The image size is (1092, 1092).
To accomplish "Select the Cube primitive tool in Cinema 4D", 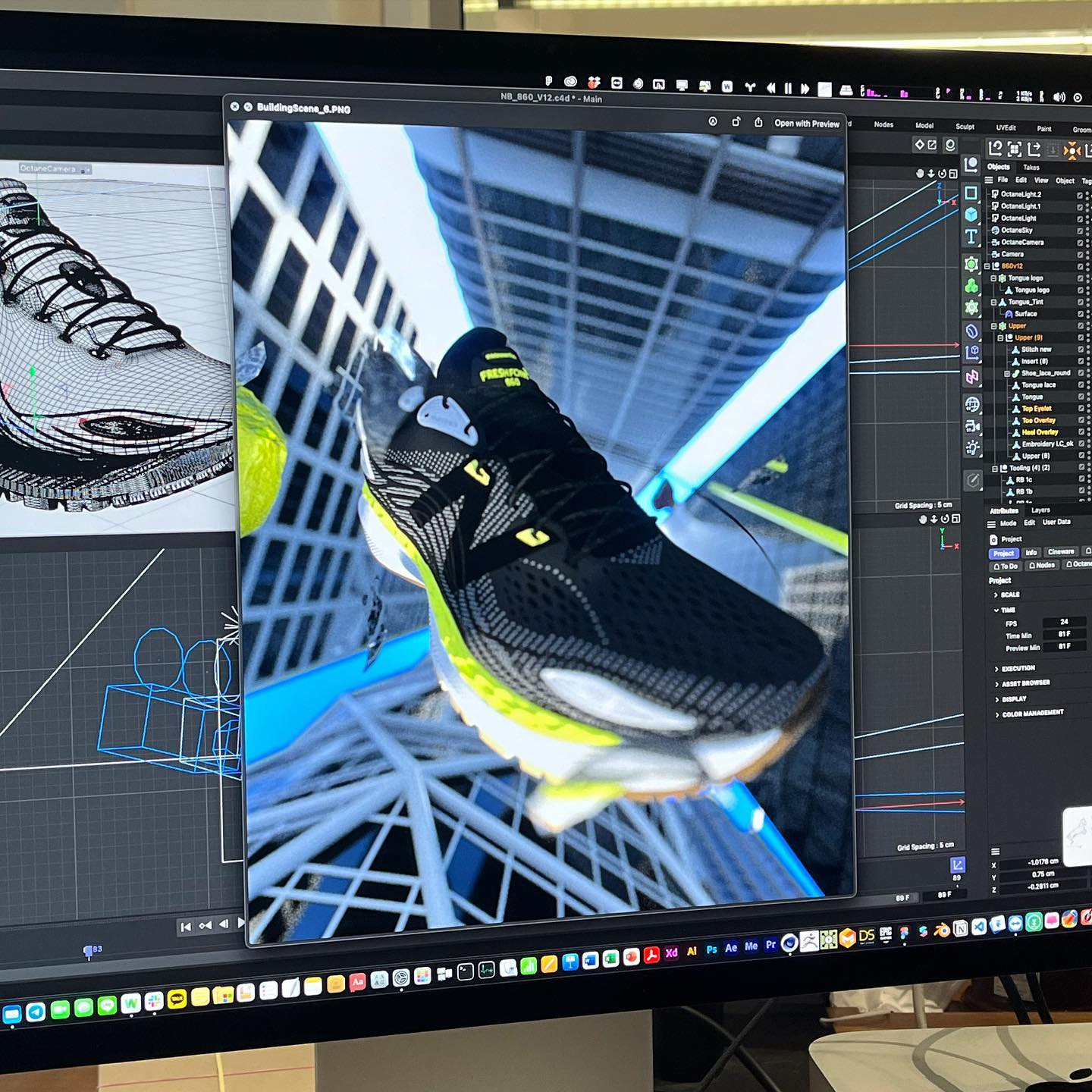I will 971,215.
